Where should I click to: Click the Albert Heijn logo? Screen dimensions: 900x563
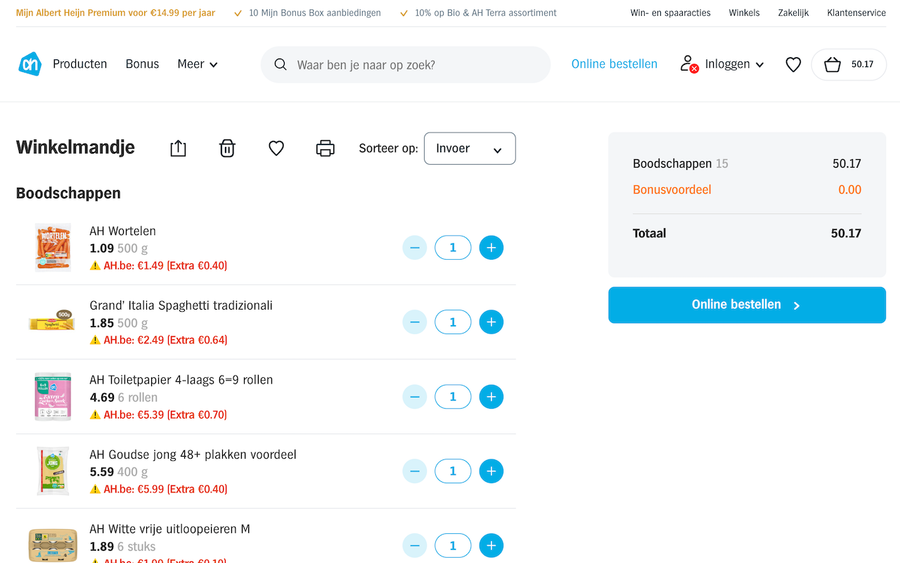(x=30, y=64)
